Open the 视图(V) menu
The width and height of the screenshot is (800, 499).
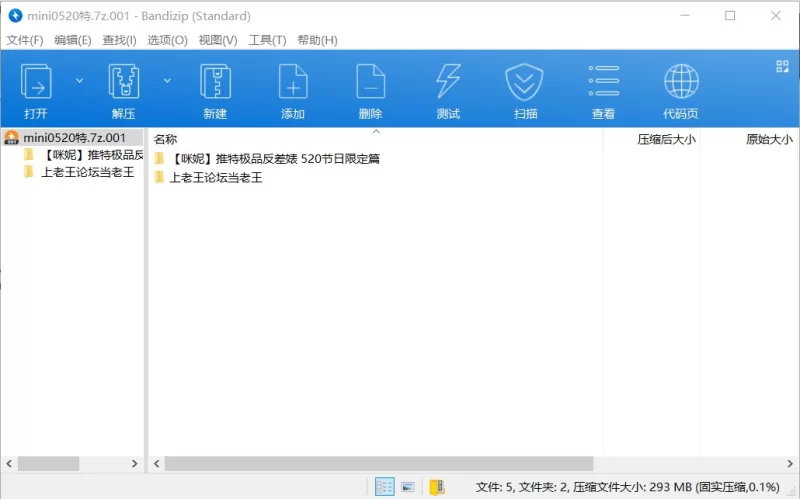218,40
